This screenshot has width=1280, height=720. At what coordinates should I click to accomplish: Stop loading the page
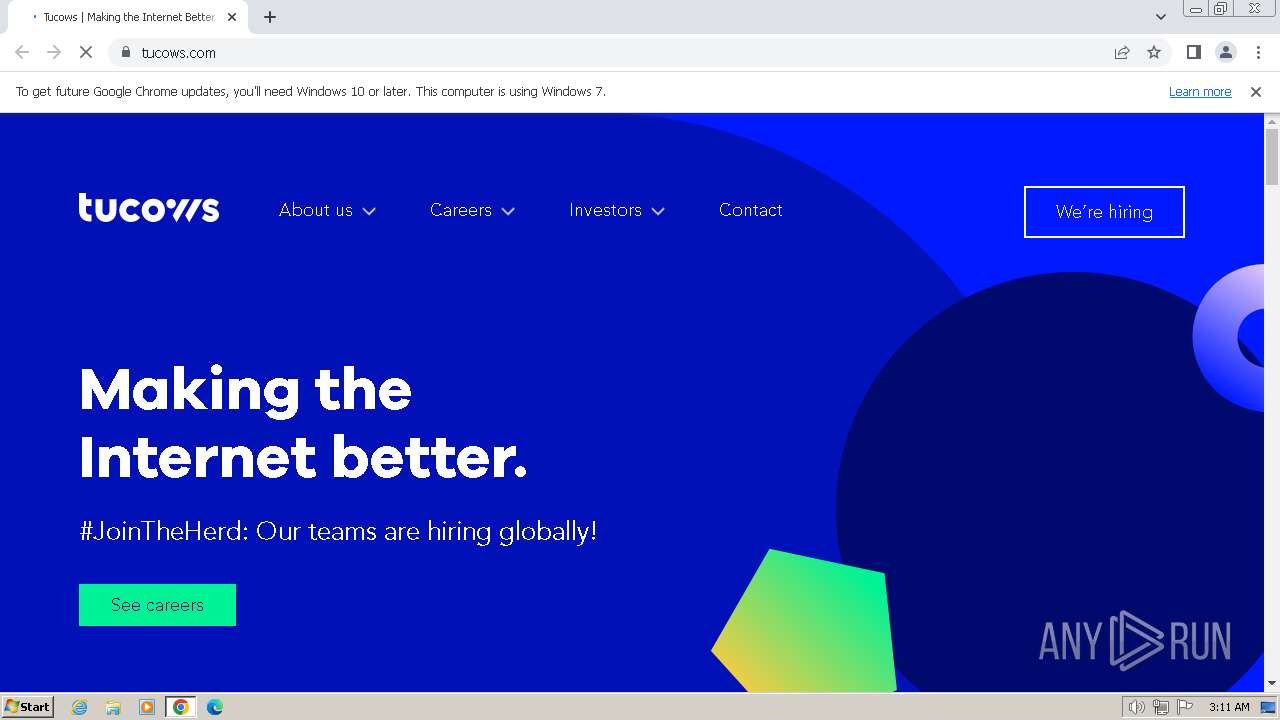coord(86,52)
